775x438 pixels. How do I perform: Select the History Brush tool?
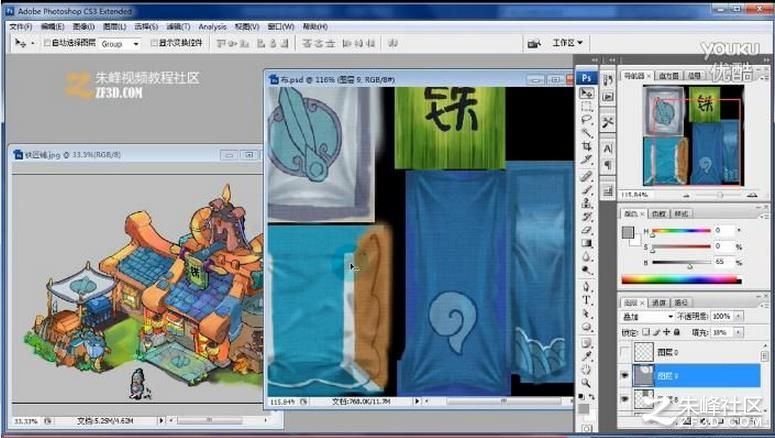click(587, 217)
